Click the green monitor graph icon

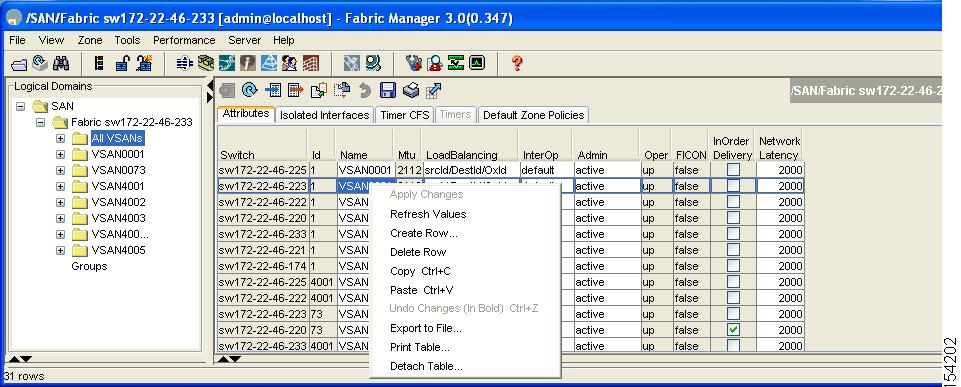(477, 63)
